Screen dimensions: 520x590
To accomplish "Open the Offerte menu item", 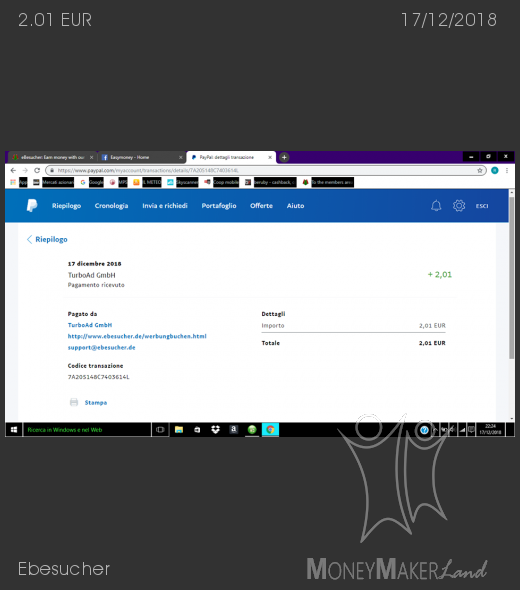I will tap(262, 205).
